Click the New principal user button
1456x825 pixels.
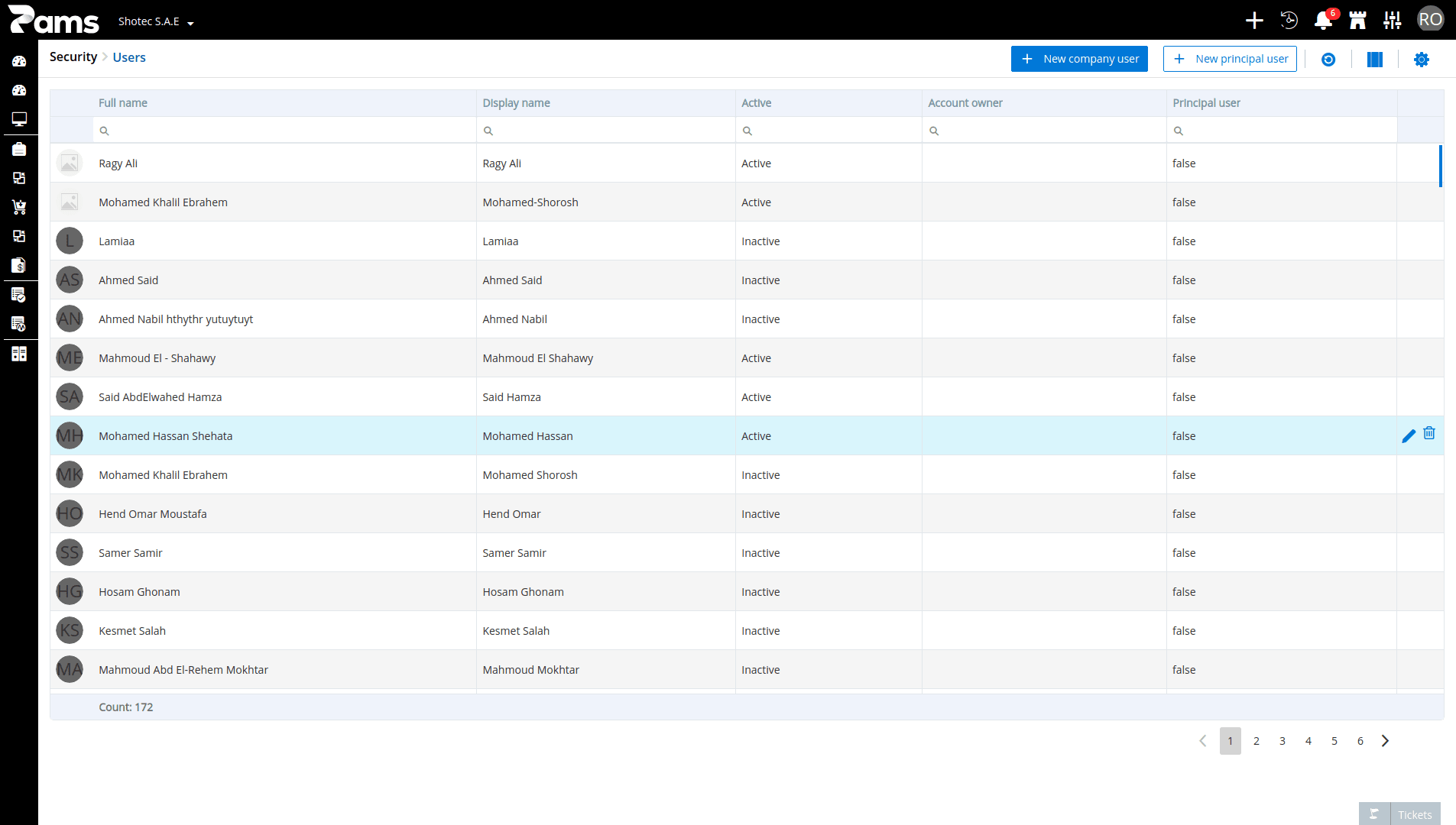click(1230, 59)
